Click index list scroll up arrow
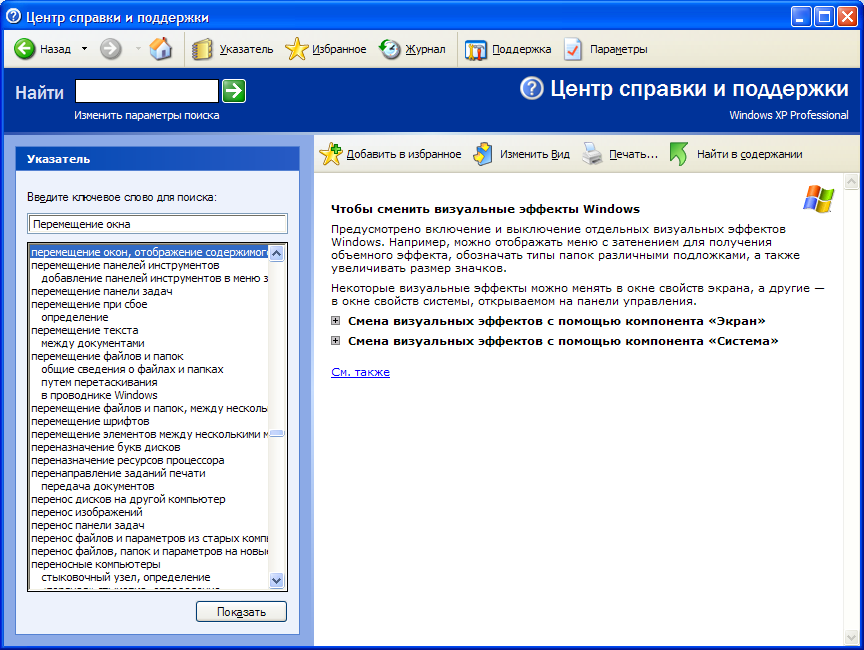This screenshot has height=650, width=864. coord(277,253)
